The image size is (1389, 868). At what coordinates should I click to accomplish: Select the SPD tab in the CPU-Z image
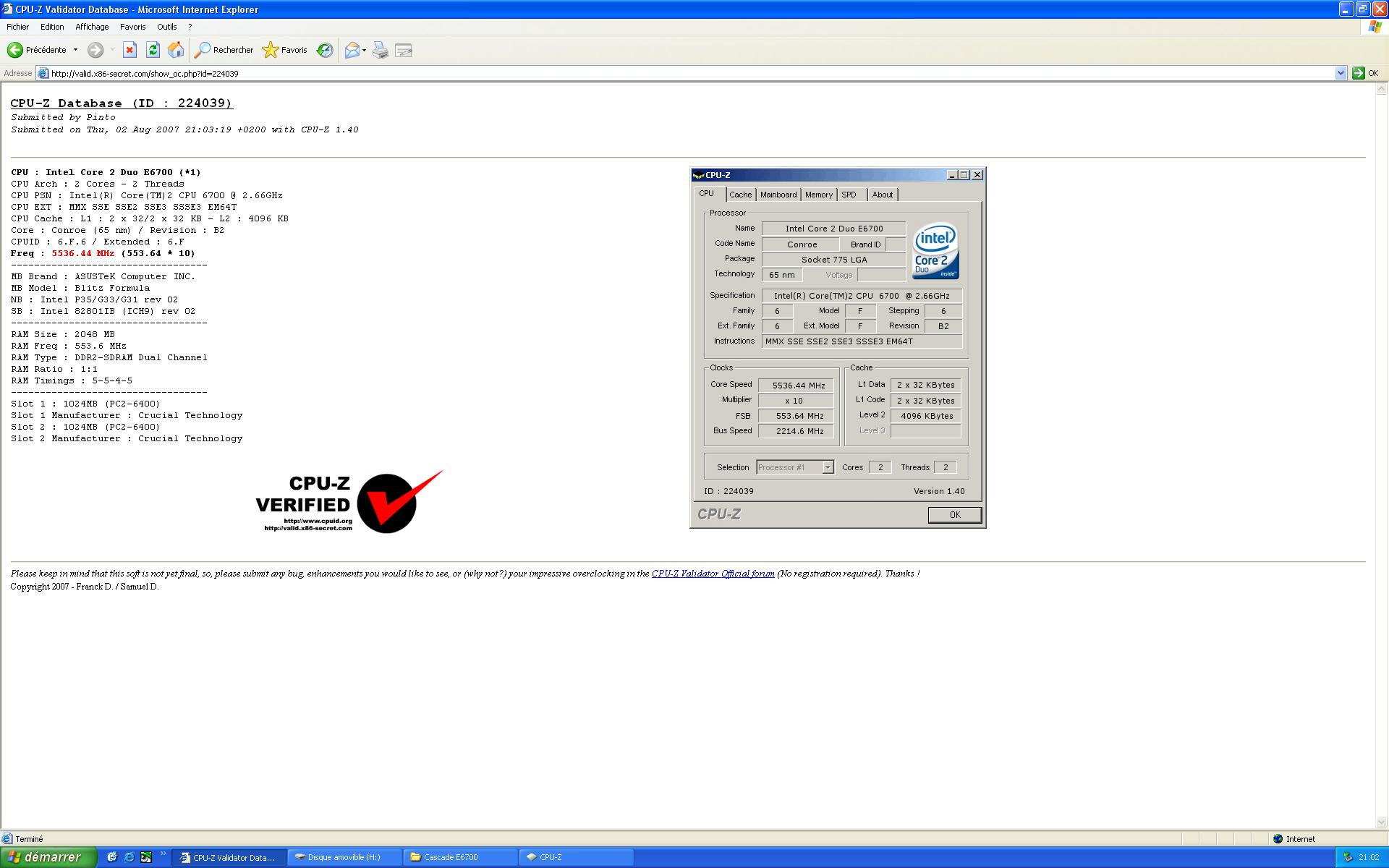pos(849,195)
